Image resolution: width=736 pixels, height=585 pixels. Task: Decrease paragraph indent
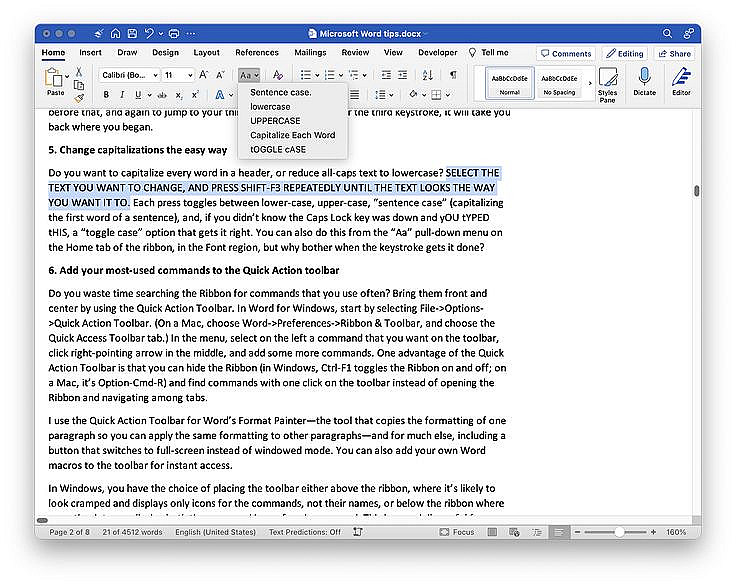tap(386, 75)
